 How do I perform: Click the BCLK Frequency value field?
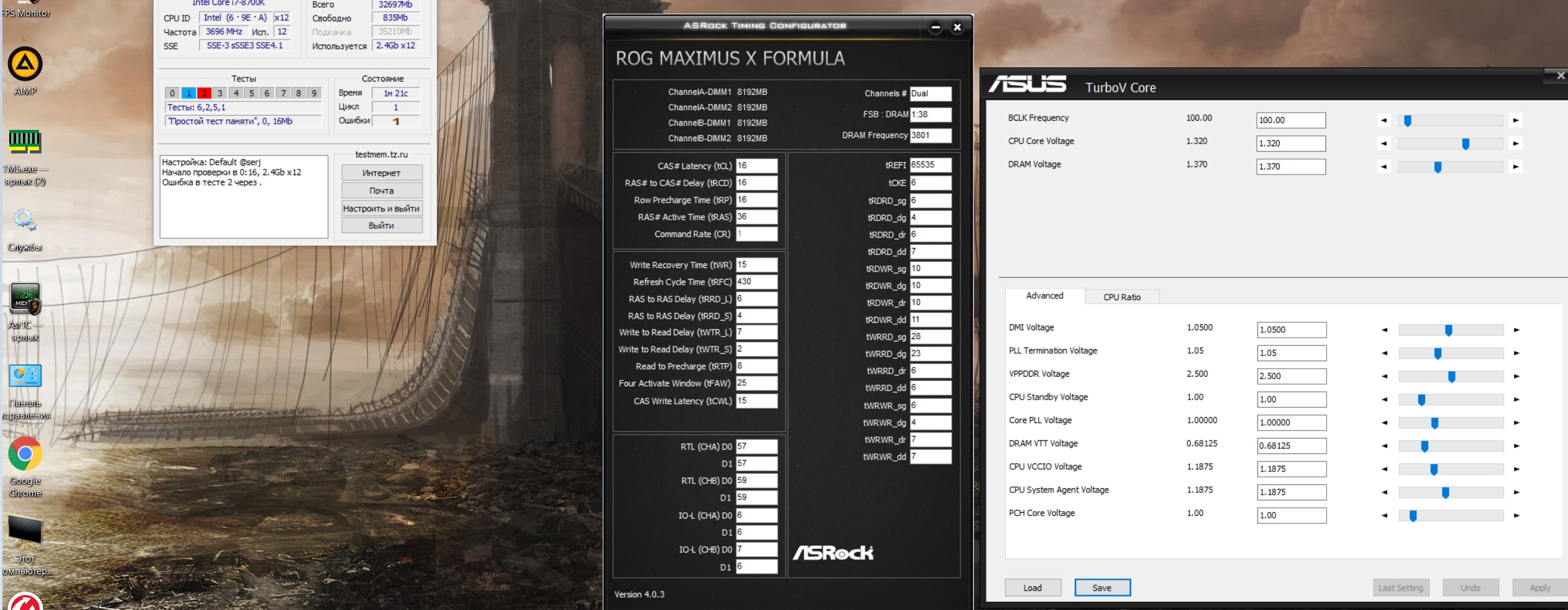pos(1291,120)
